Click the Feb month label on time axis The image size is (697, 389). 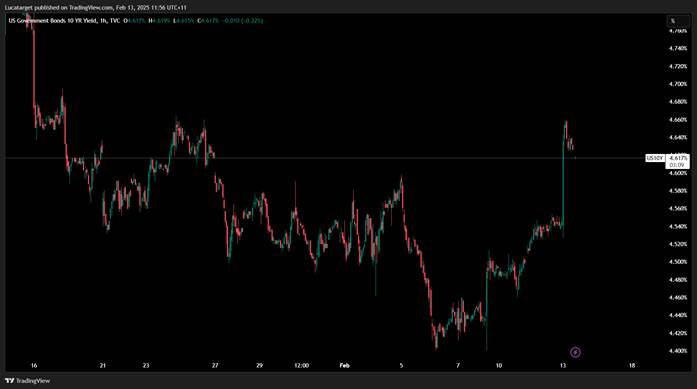[x=344, y=365]
